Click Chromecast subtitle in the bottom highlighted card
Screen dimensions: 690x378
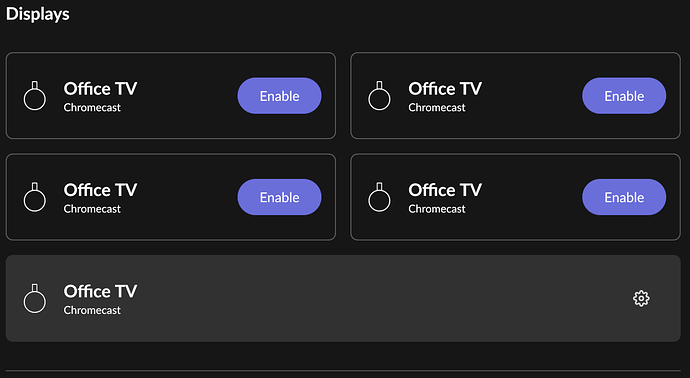[x=92, y=310]
